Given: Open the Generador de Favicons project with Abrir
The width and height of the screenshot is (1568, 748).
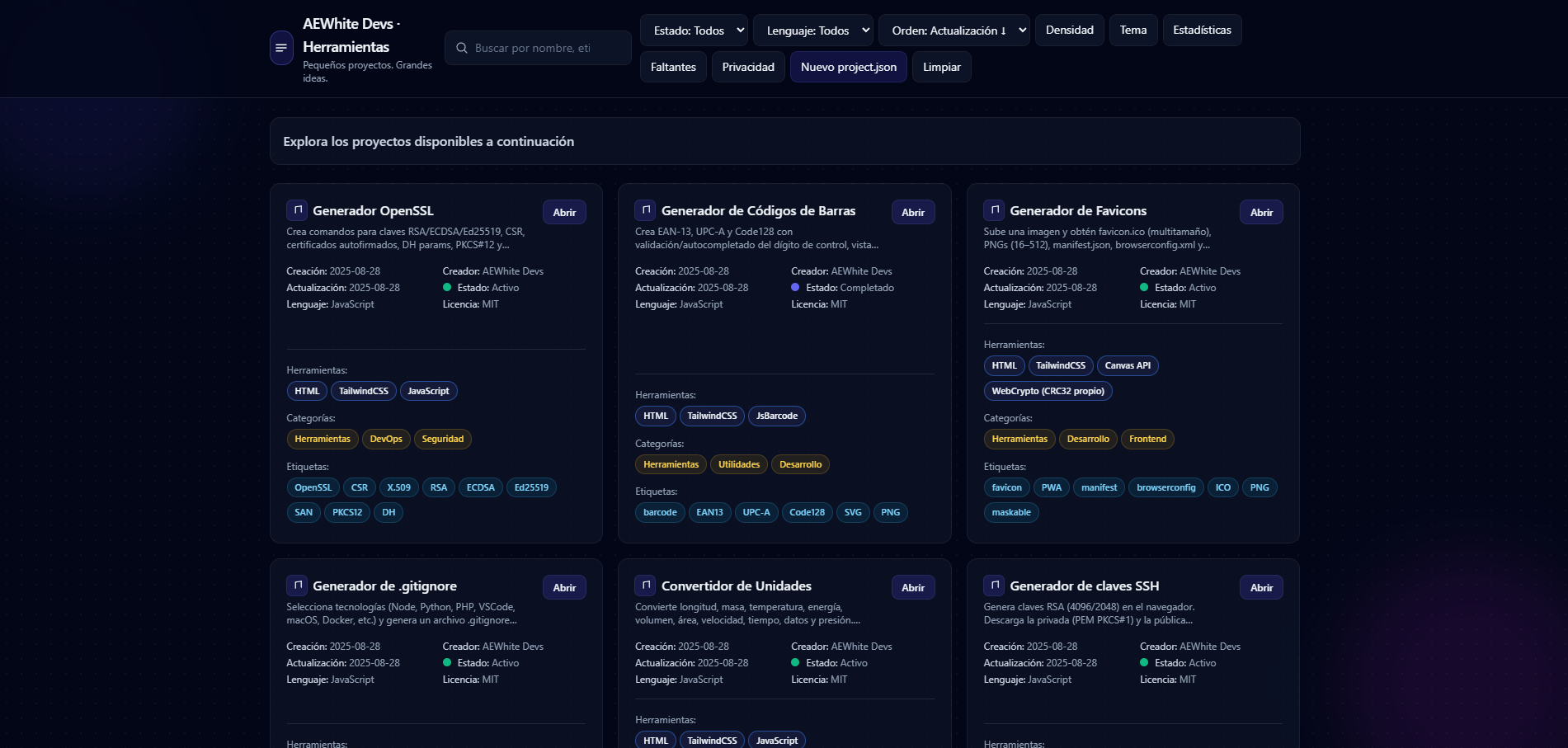Looking at the screenshot, I should pyautogui.click(x=1260, y=212).
